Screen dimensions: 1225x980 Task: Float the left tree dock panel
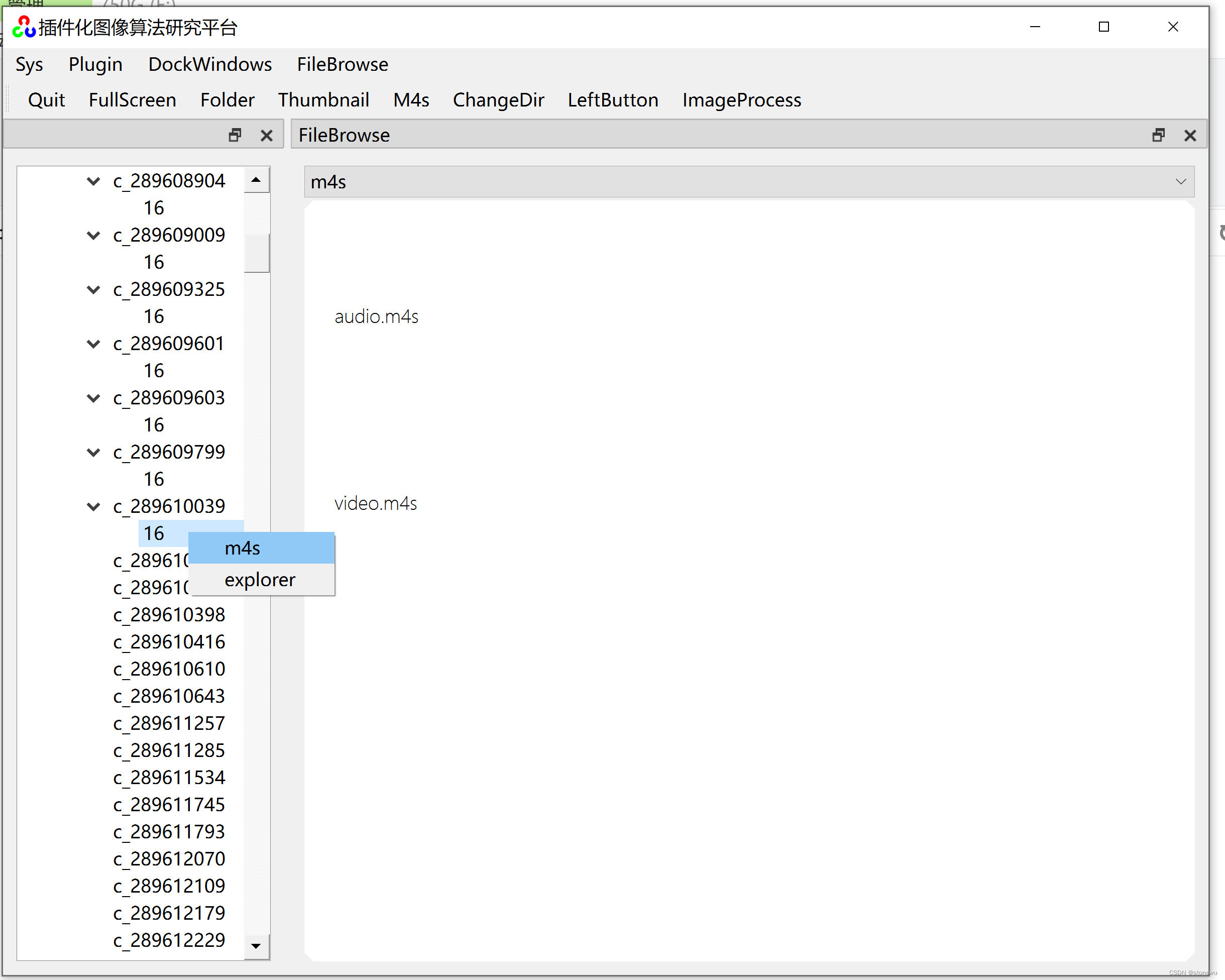pyautogui.click(x=235, y=135)
